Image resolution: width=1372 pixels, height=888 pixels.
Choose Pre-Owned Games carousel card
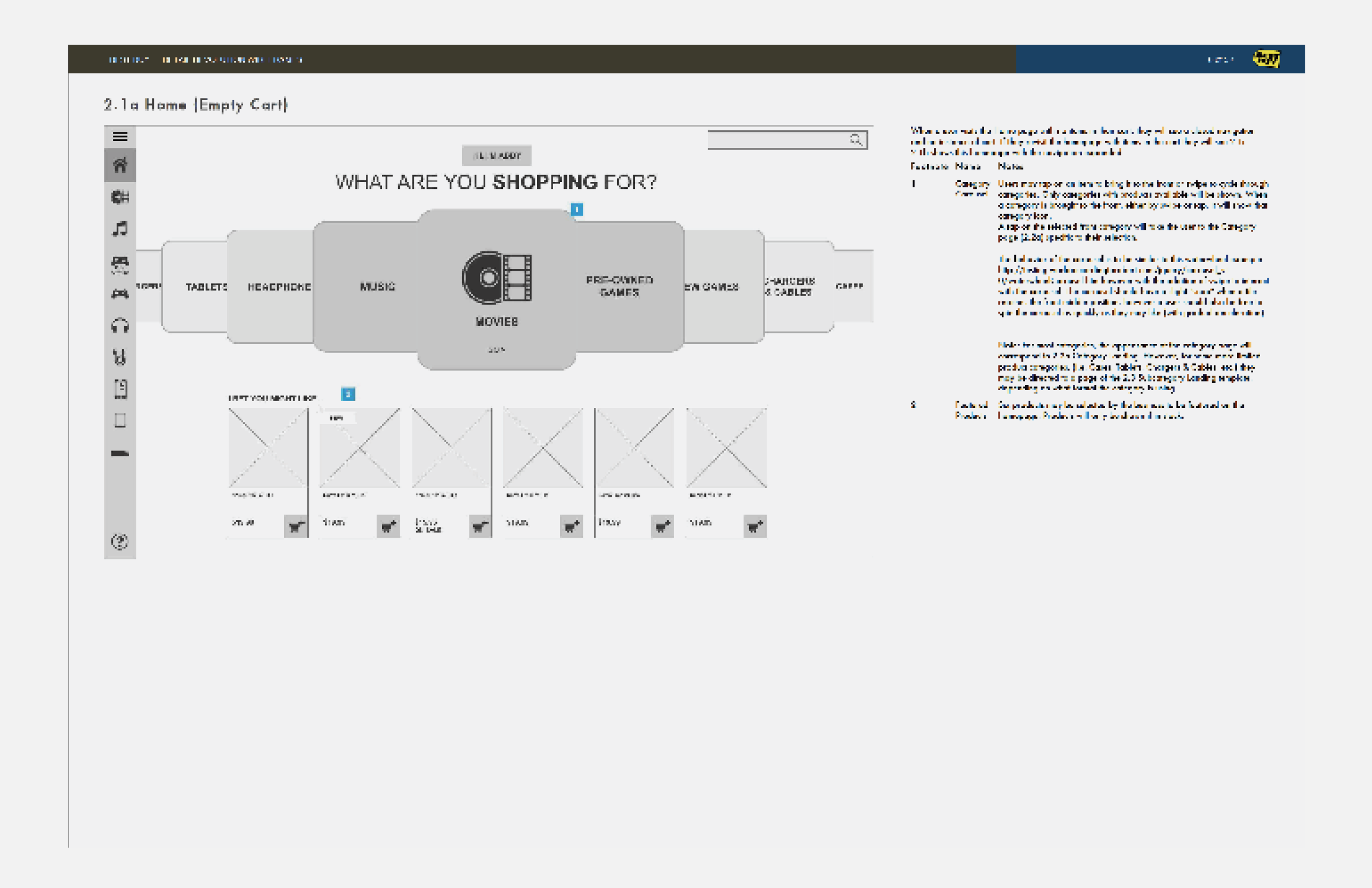(x=620, y=286)
